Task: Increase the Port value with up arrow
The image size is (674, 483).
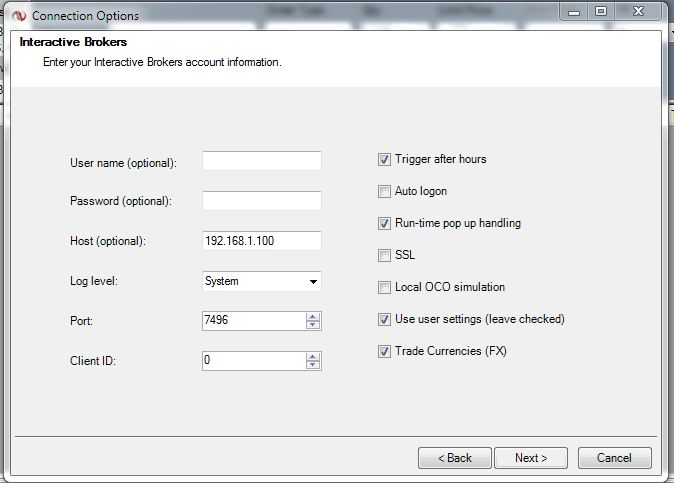Action: [313, 317]
